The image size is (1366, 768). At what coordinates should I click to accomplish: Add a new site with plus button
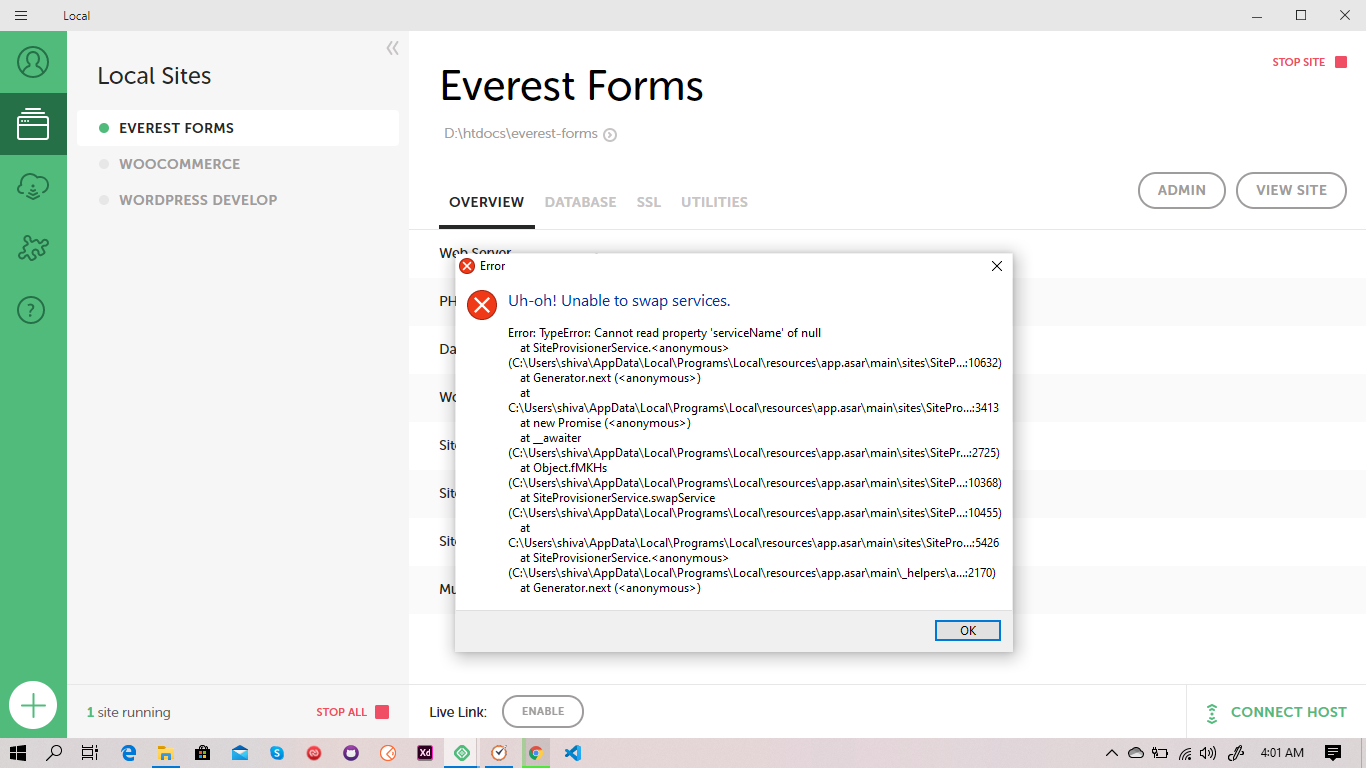click(33, 705)
